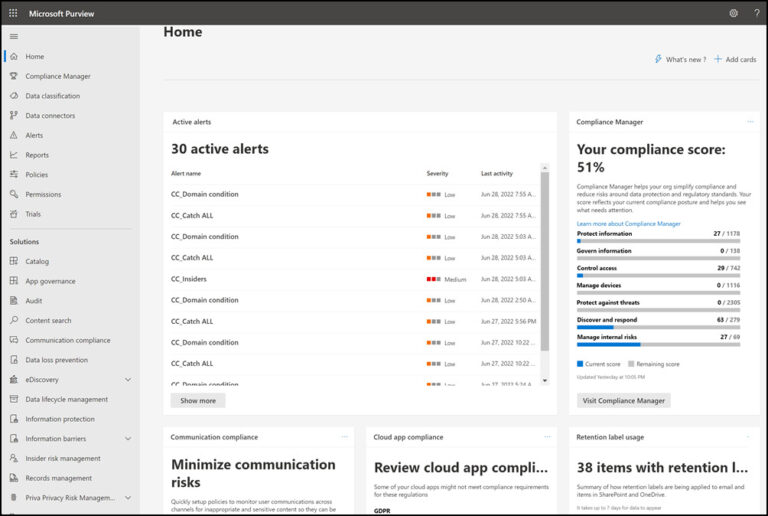Viewport: 768px width, 516px height.
Task: Open the app launcher waffle icon
Action: point(13,13)
